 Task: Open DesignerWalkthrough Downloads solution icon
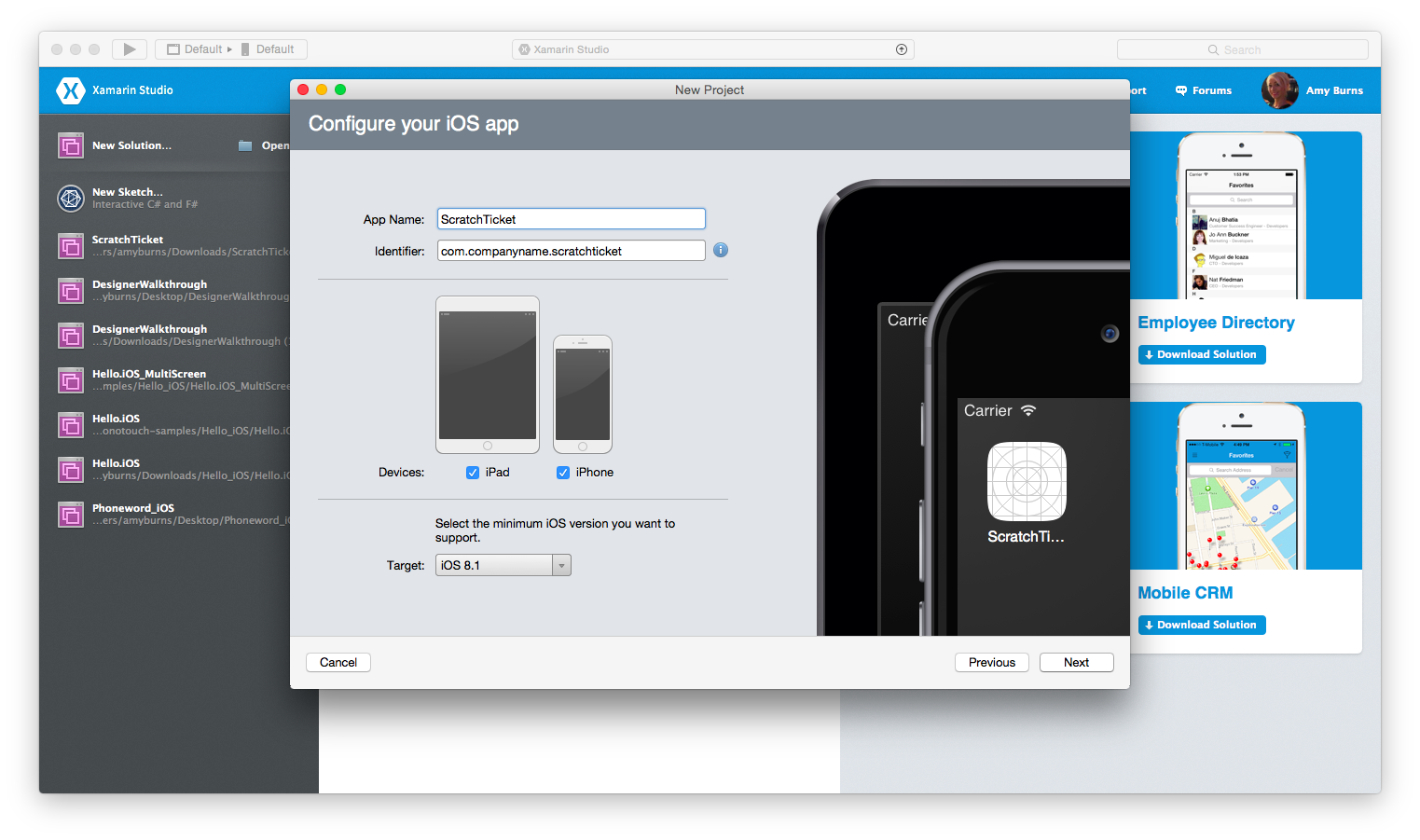tap(71, 336)
